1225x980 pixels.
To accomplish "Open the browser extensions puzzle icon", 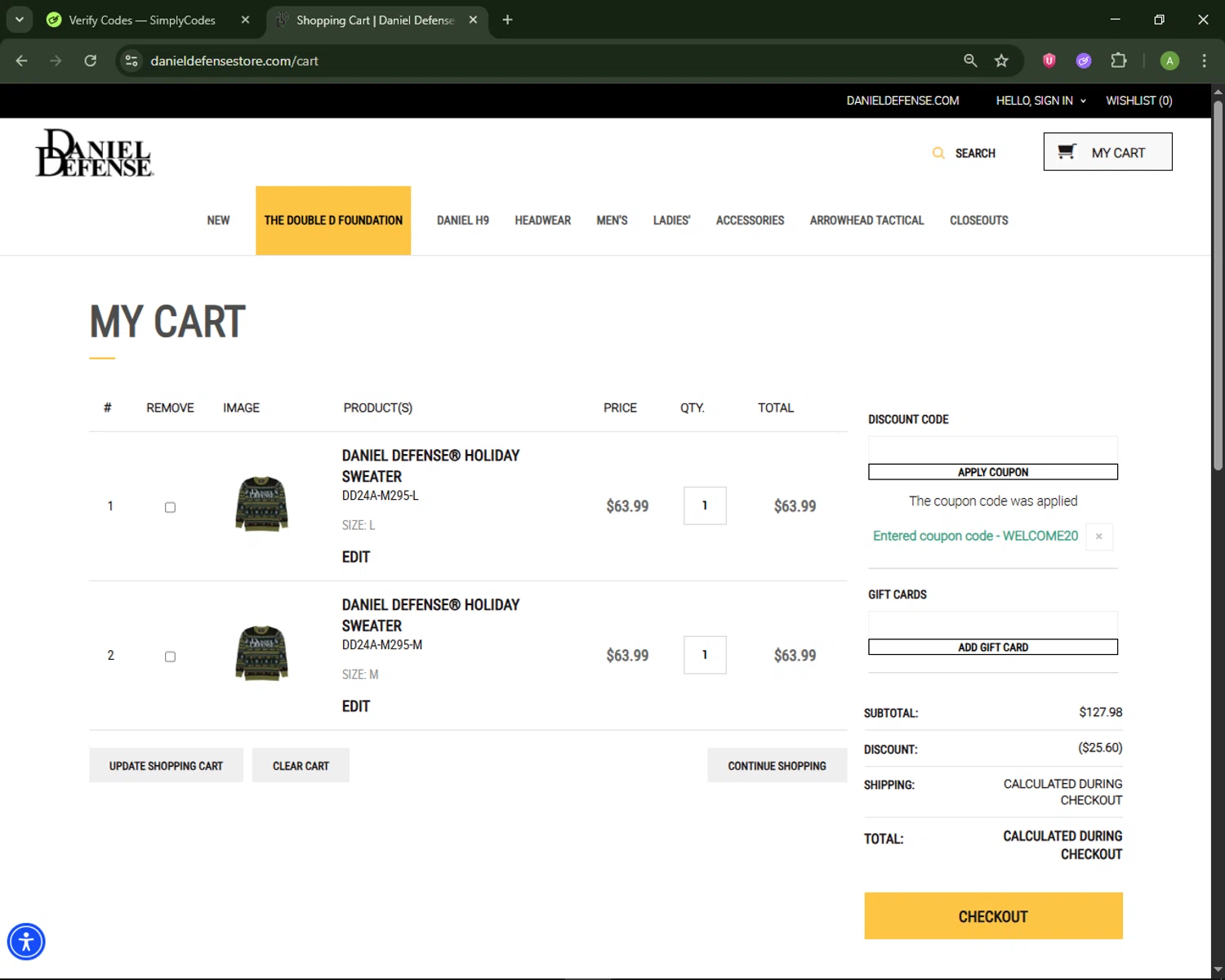I will pyautogui.click(x=1118, y=60).
